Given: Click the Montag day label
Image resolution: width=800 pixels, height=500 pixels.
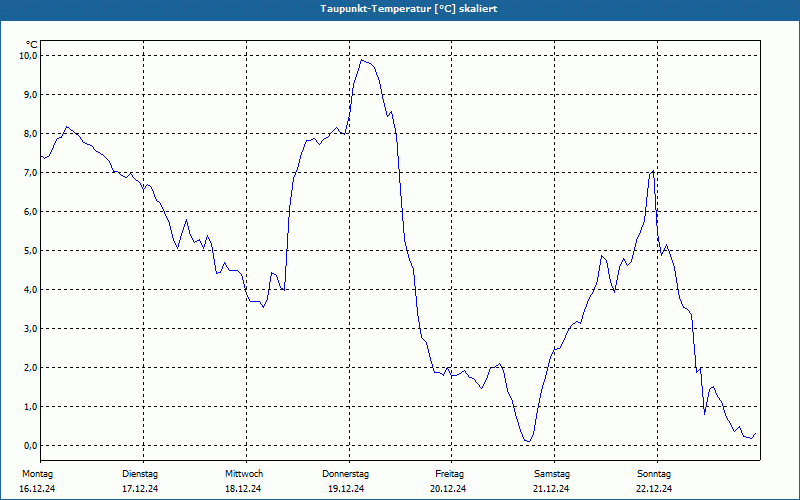Looking at the screenshot, I should [37, 474].
